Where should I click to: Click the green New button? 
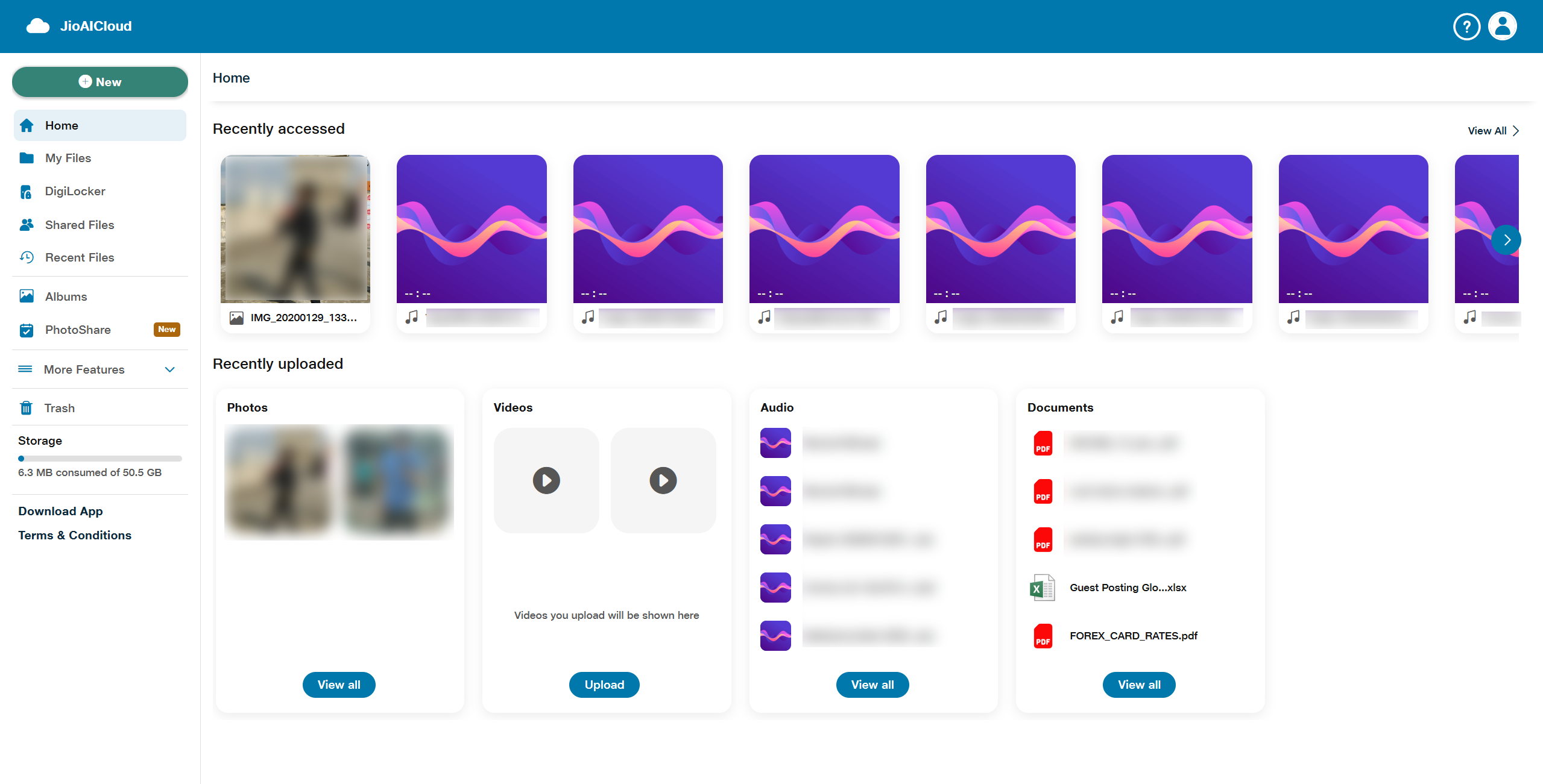[100, 82]
